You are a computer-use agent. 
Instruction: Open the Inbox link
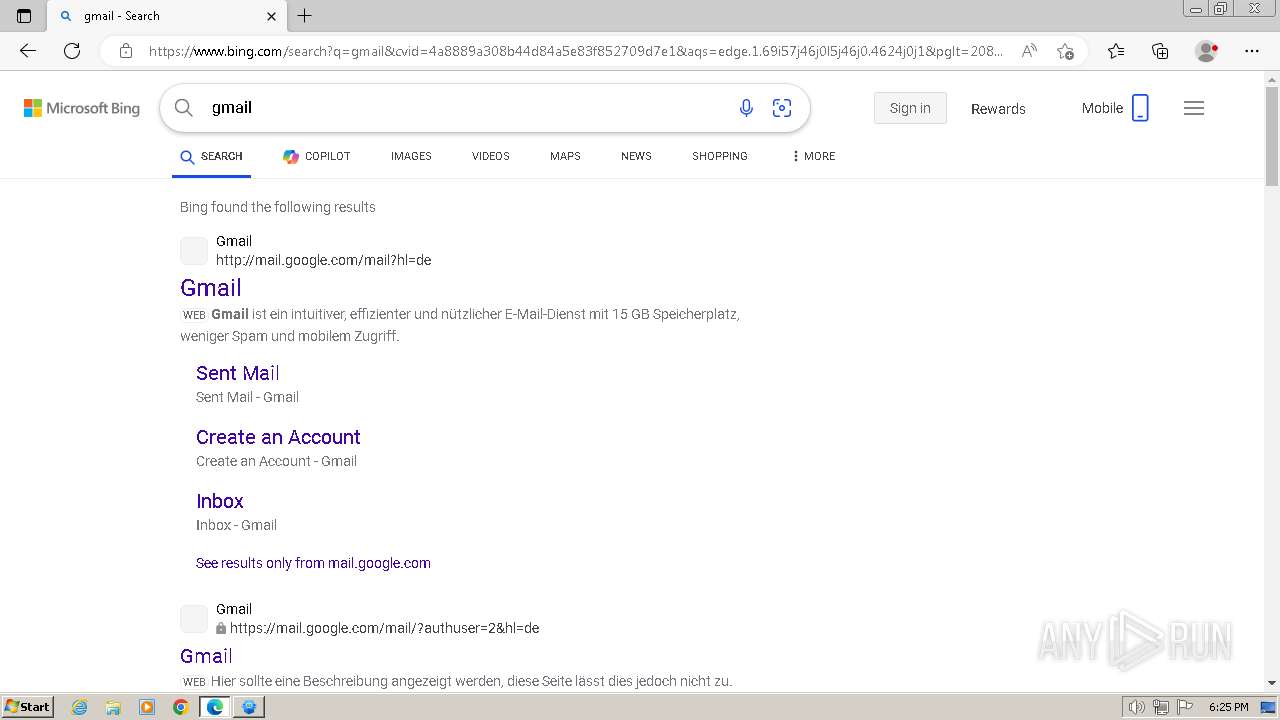point(220,501)
